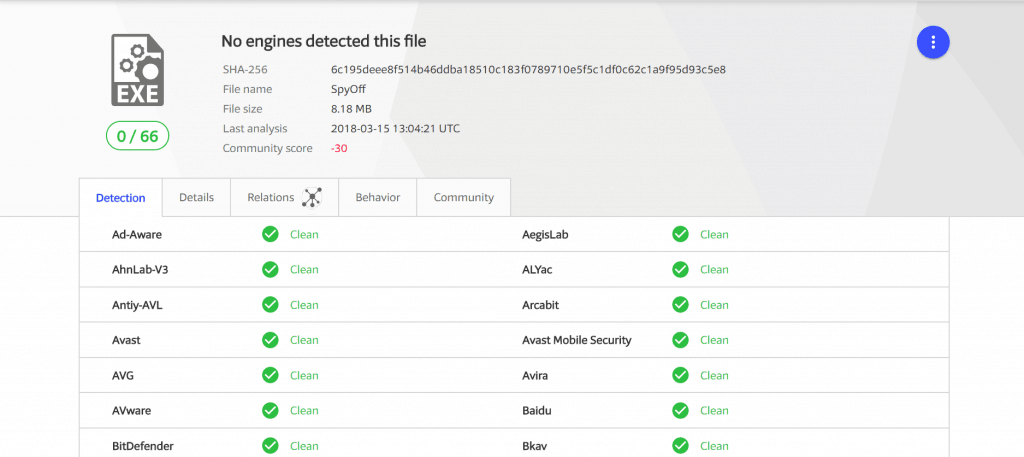Click the ALYac engine name

(537, 270)
